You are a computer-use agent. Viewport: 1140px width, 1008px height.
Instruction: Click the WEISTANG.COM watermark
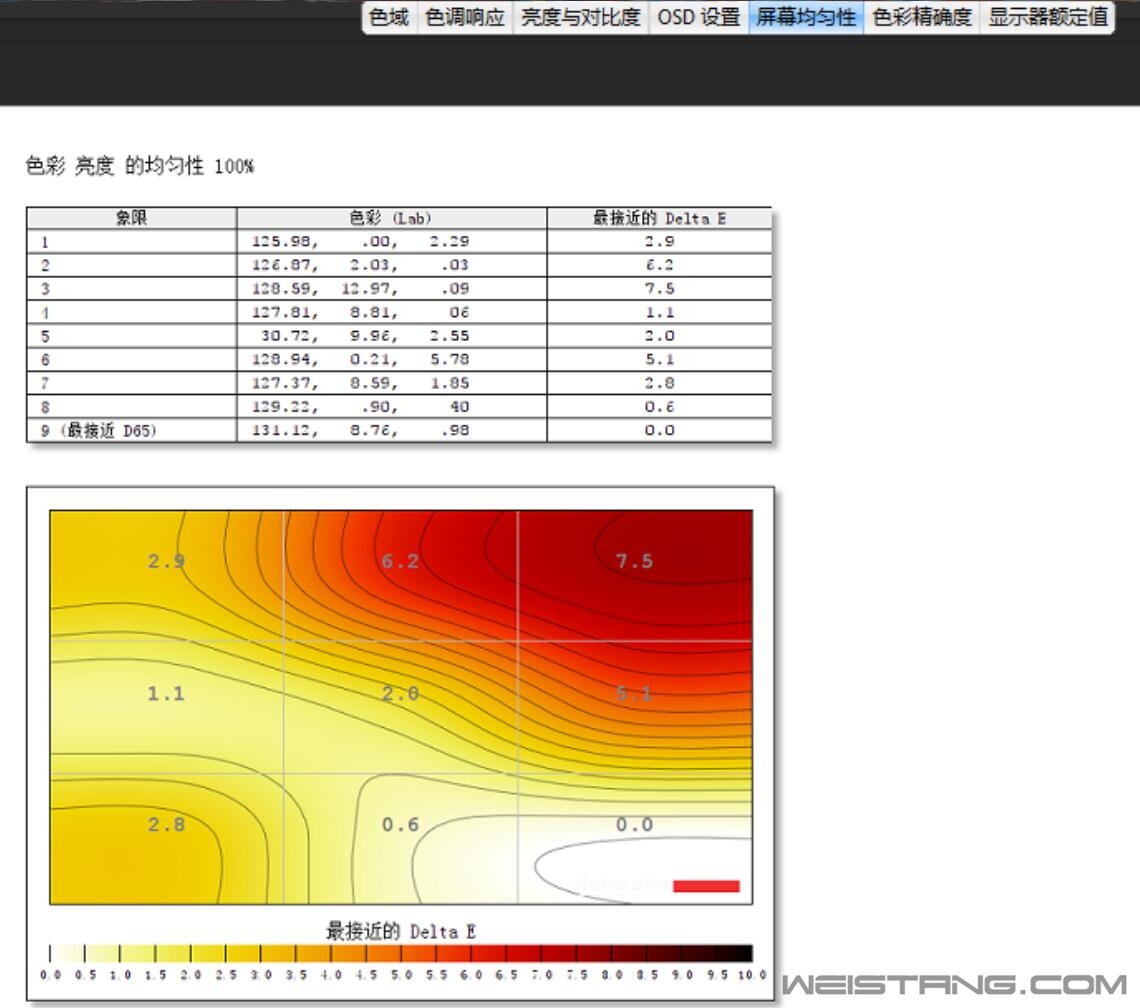pyautogui.click(x=954, y=984)
